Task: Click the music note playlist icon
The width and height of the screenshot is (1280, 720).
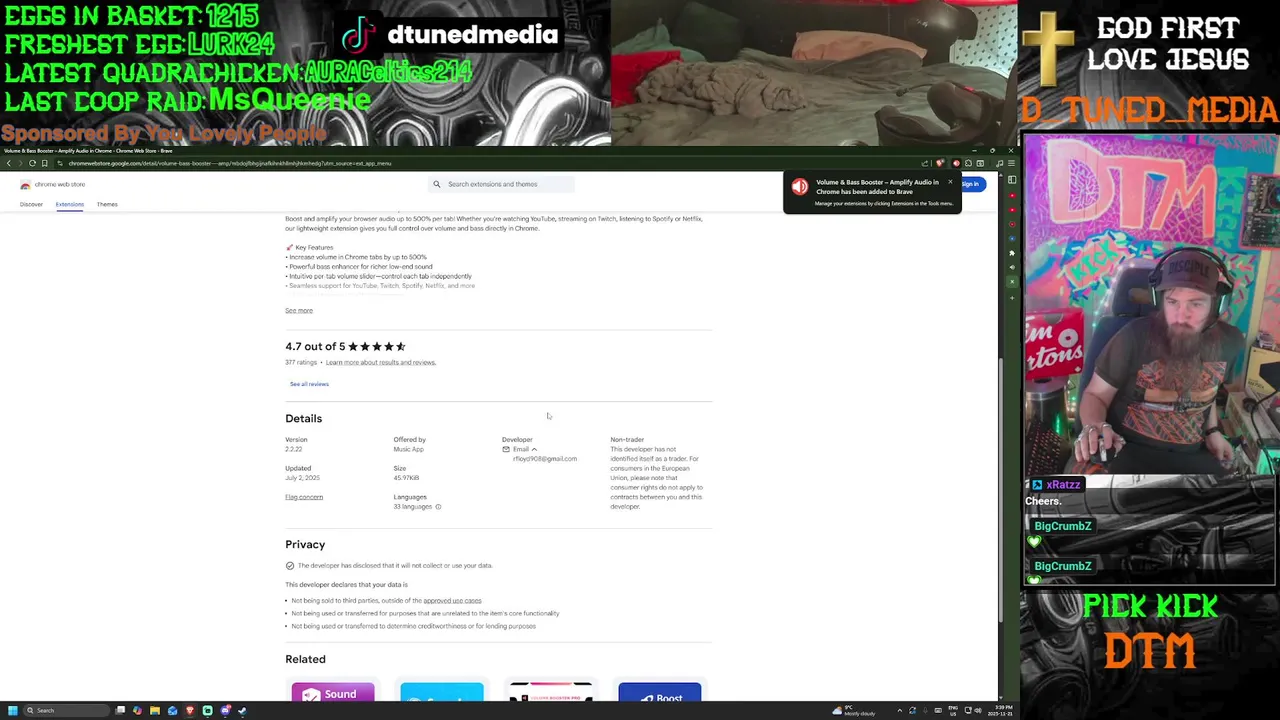Action: pos(999,163)
